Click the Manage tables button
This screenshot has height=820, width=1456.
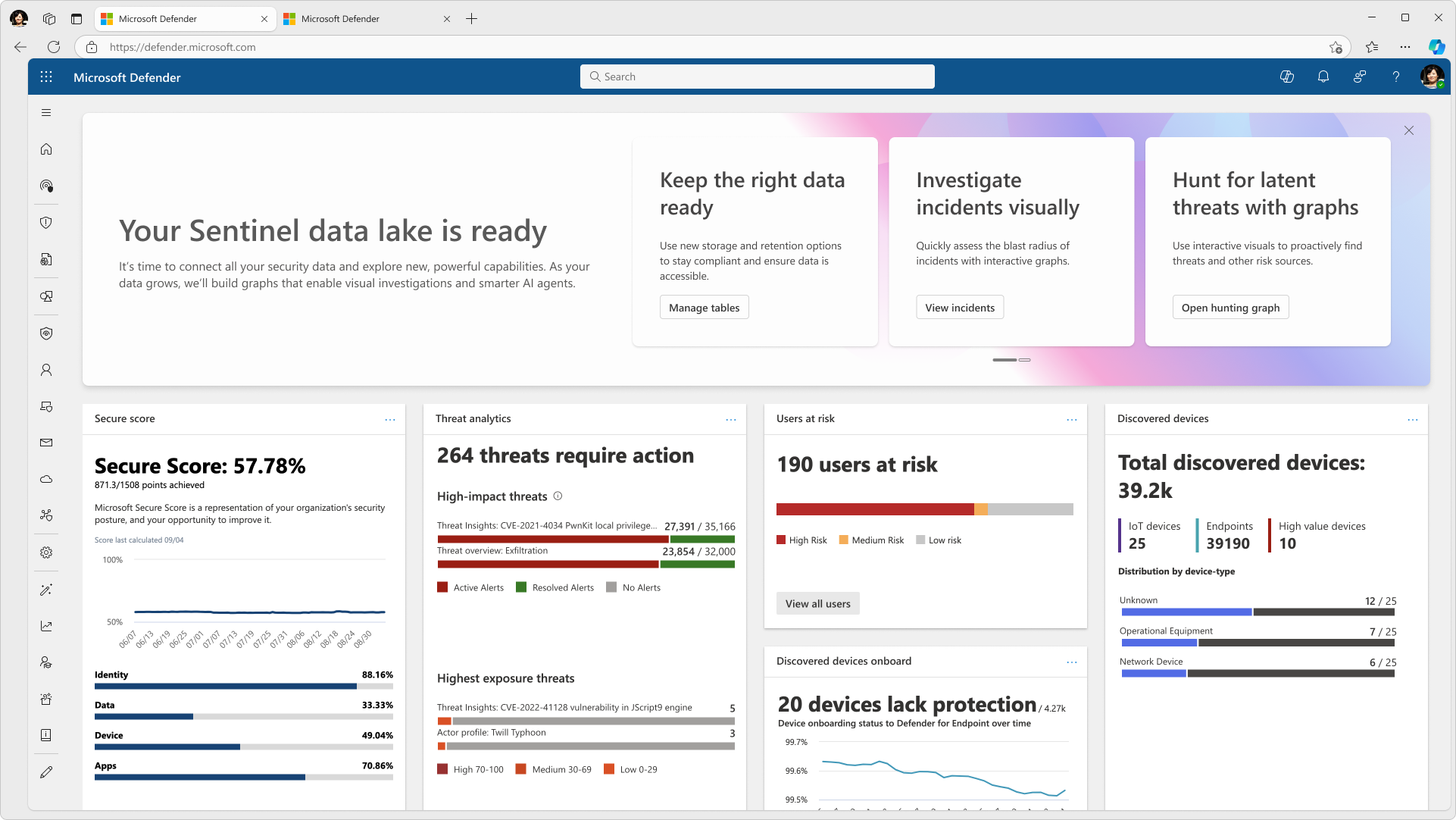pyautogui.click(x=704, y=308)
